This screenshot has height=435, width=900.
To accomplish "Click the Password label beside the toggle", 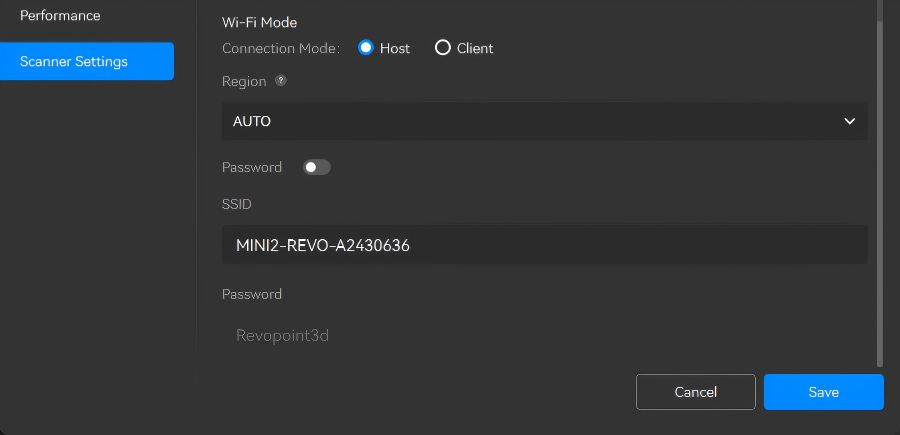I will coord(252,167).
